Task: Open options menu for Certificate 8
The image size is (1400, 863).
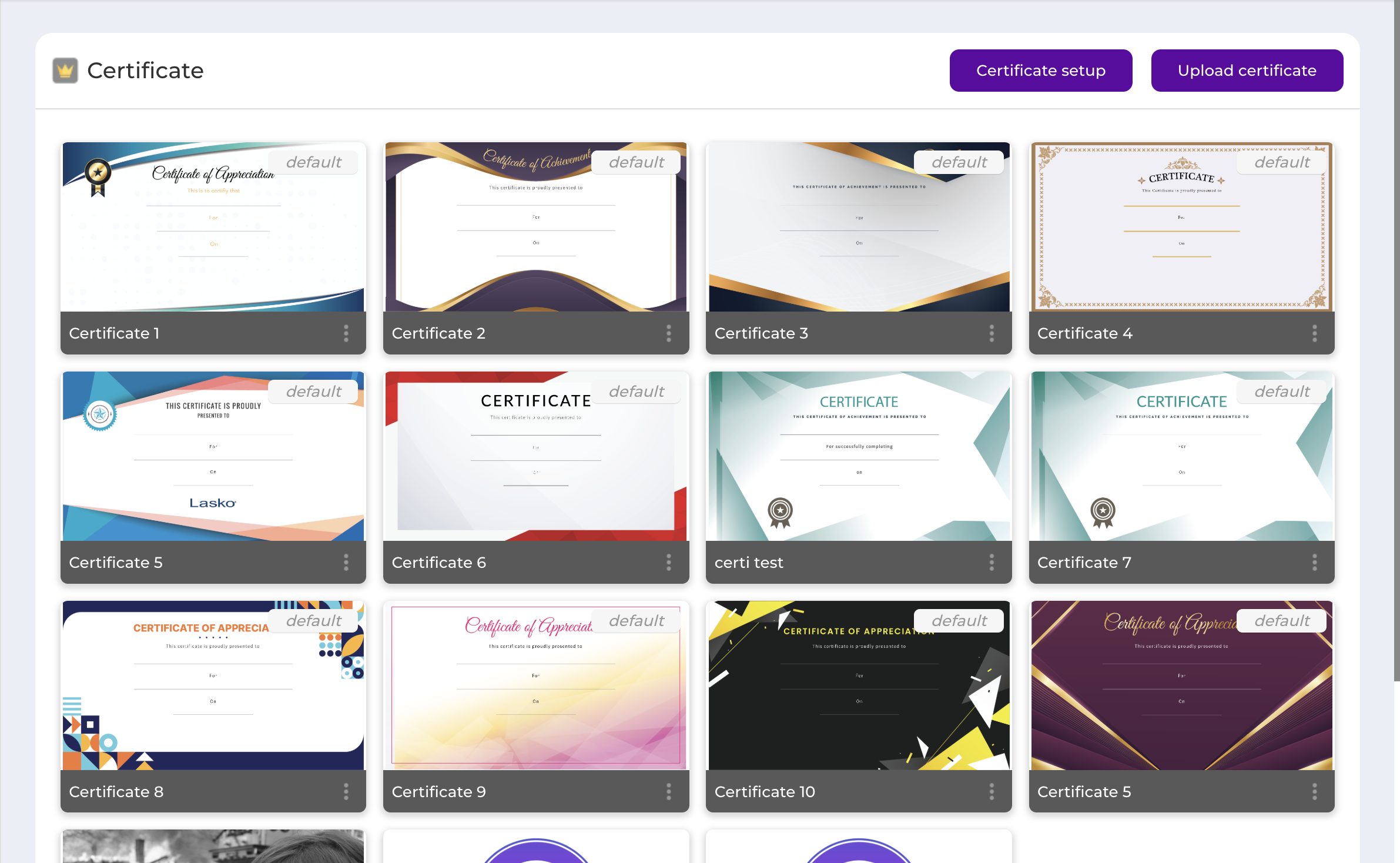Action: tap(346, 792)
